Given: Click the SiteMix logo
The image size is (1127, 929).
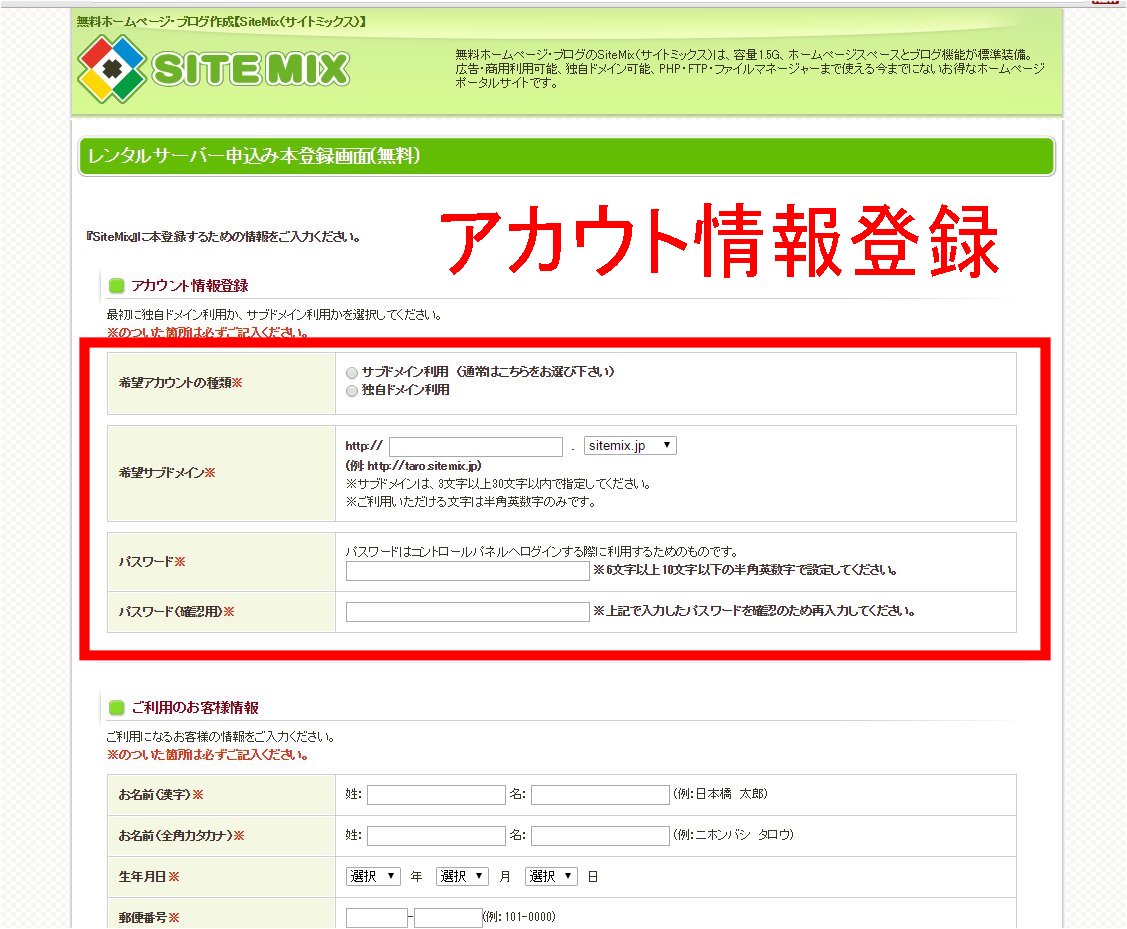Looking at the screenshot, I should pos(214,69).
